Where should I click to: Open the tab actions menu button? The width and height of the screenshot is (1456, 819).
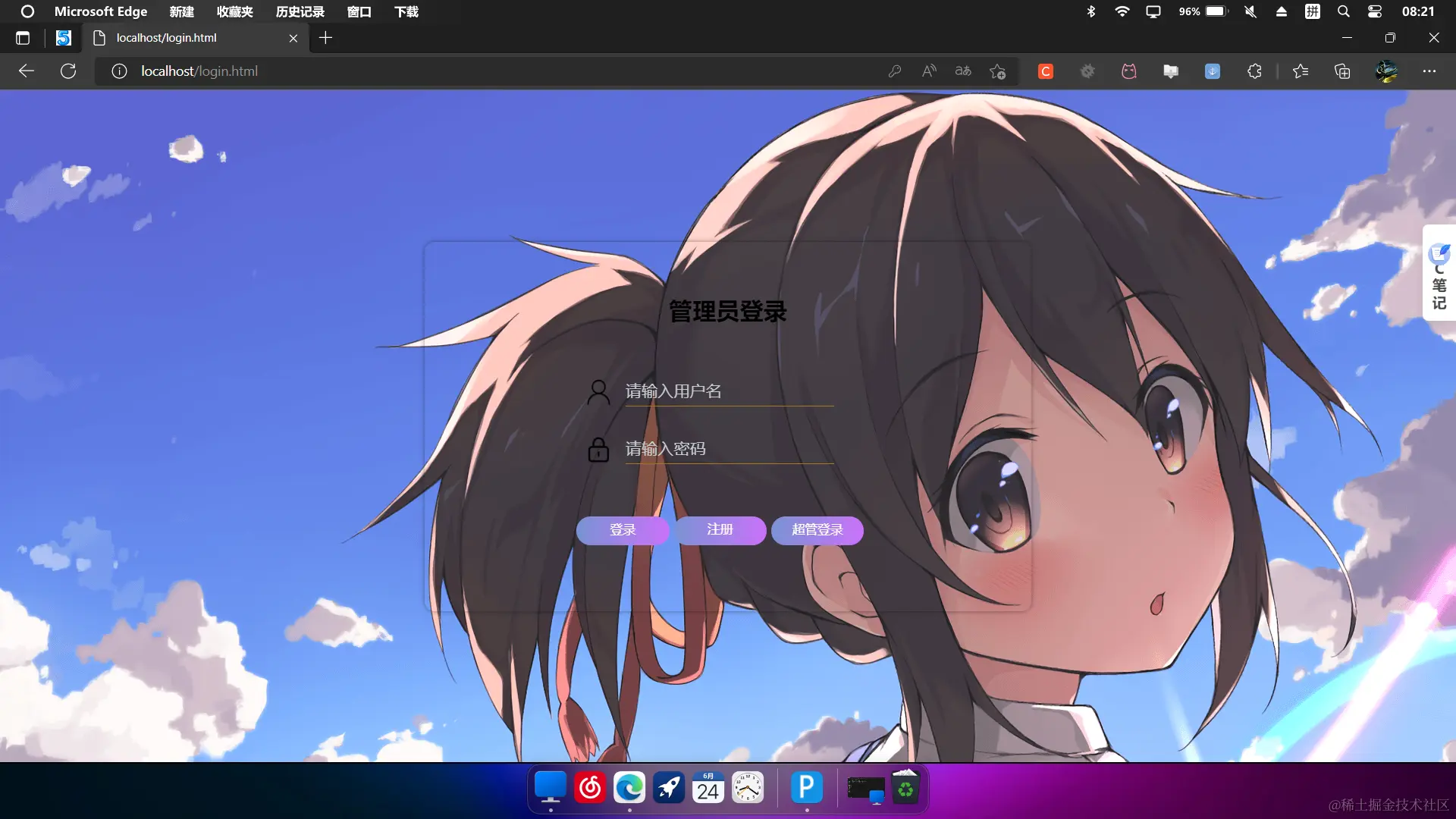23,38
